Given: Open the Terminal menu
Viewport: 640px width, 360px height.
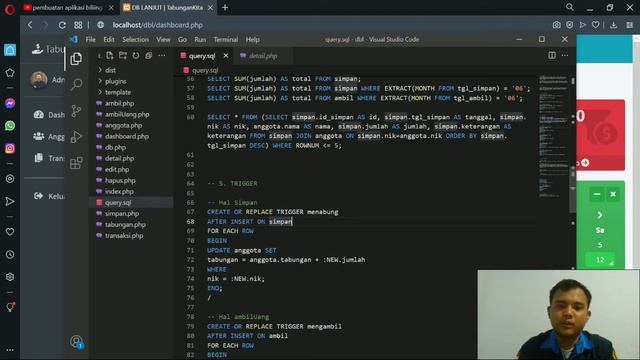Looking at the screenshot, I should pyautogui.click(x=226, y=40).
